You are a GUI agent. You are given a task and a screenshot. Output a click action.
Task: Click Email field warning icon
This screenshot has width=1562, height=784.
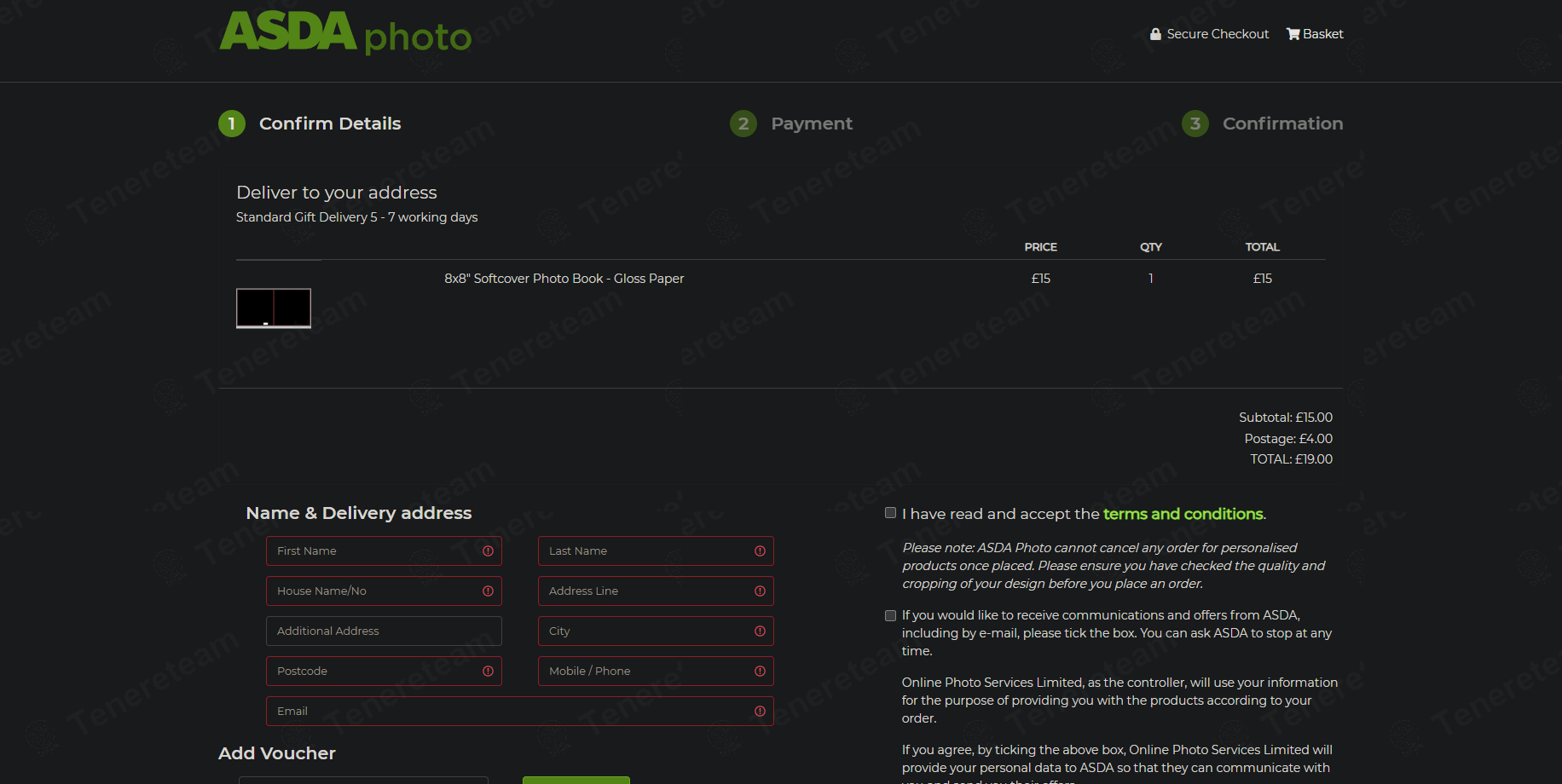[x=760, y=712]
